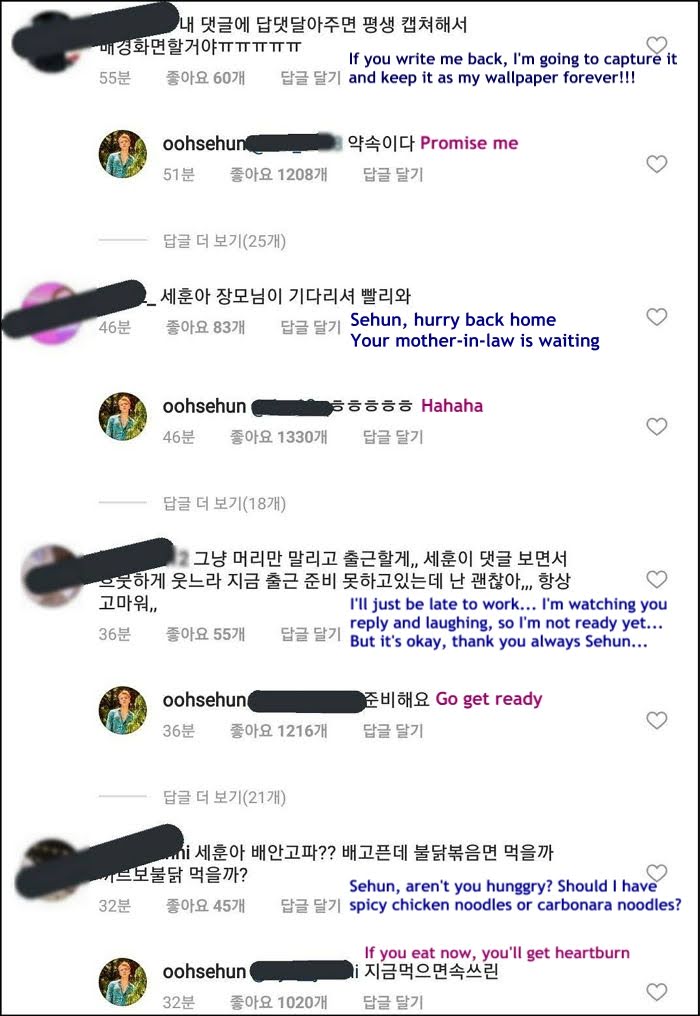The width and height of the screenshot is (700, 1016).
Task: View likes 좋아요 83개 on 46분 comment
Action: pos(205,327)
